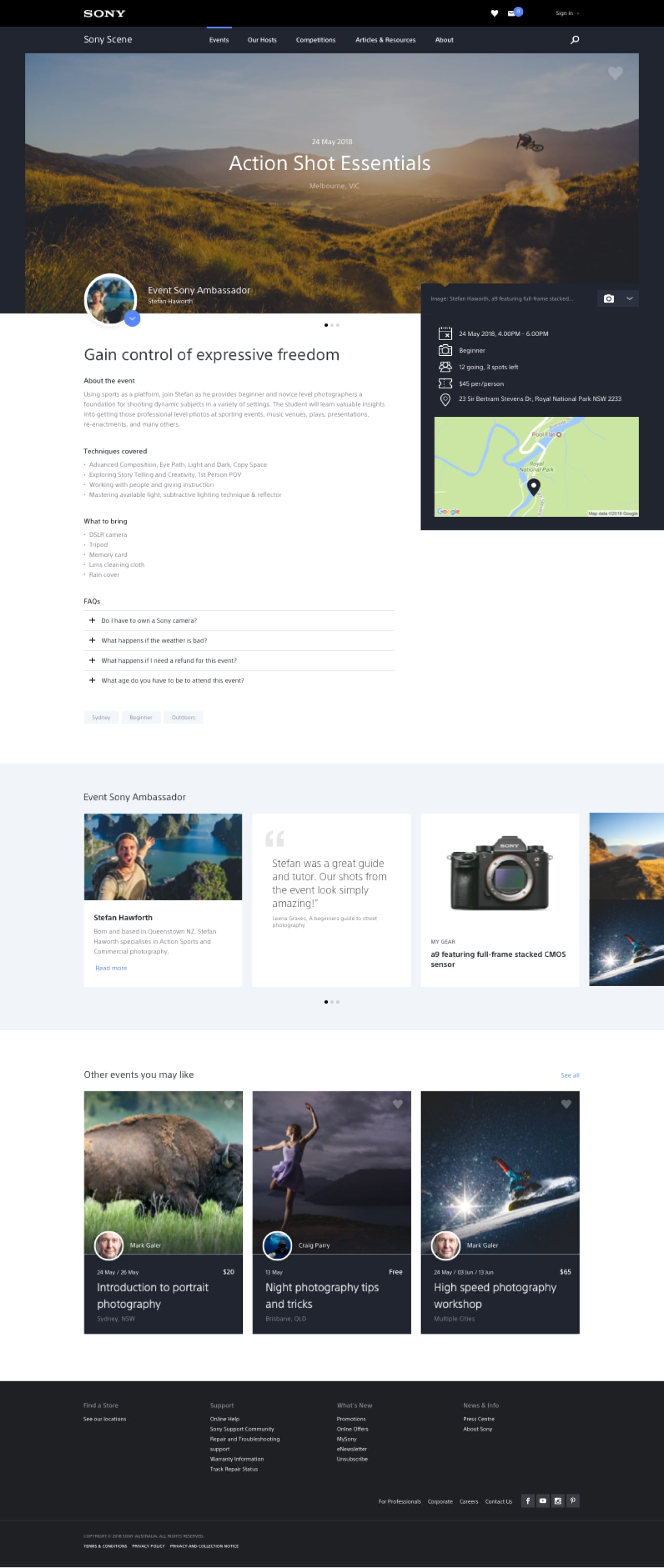
Task: Favourite the Night photography tips and tricks event
Action: pos(398,1104)
